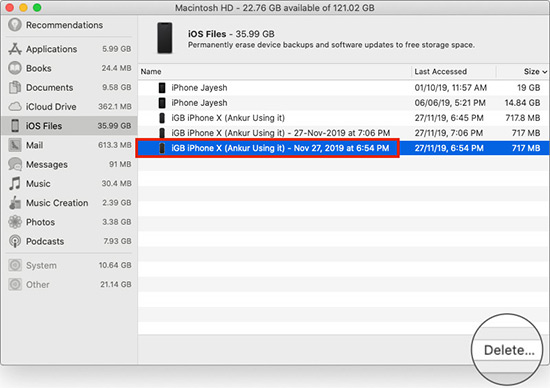Click the Mail sidebar icon
This screenshot has height=388, width=550.
pos(15,145)
